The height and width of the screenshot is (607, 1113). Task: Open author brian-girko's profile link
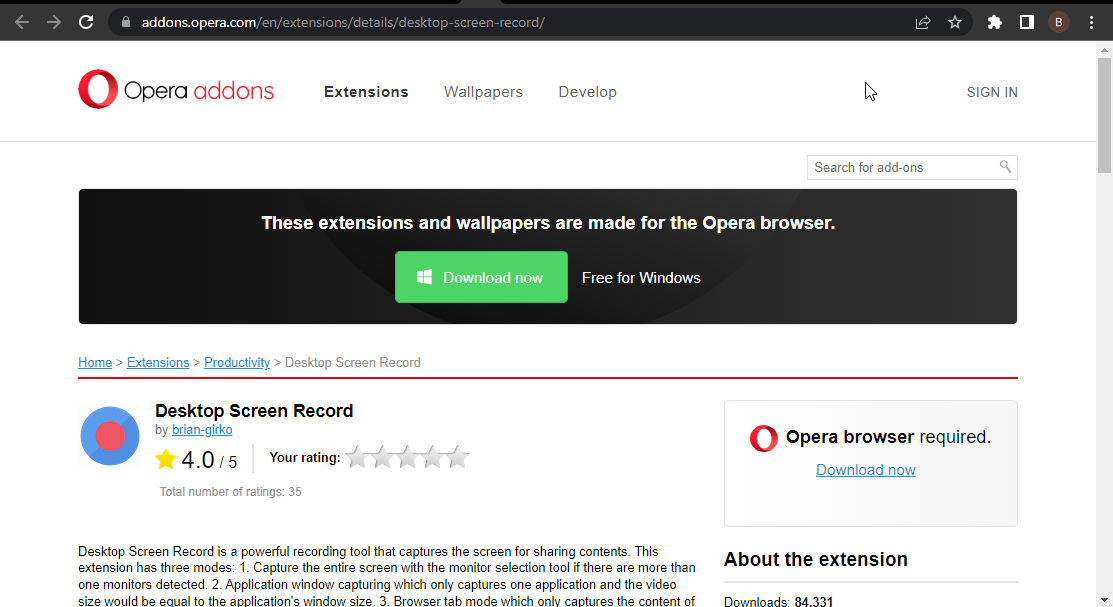point(202,430)
